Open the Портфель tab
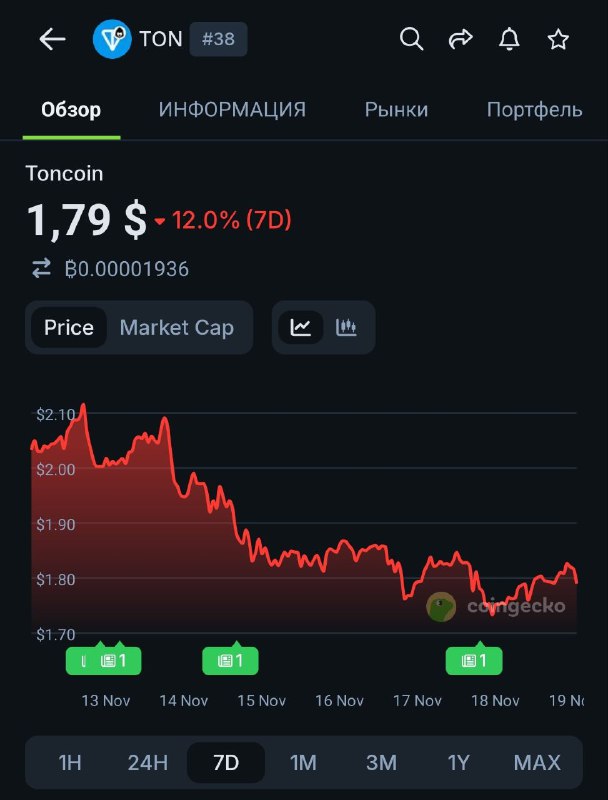This screenshot has height=800, width=608. (534, 110)
